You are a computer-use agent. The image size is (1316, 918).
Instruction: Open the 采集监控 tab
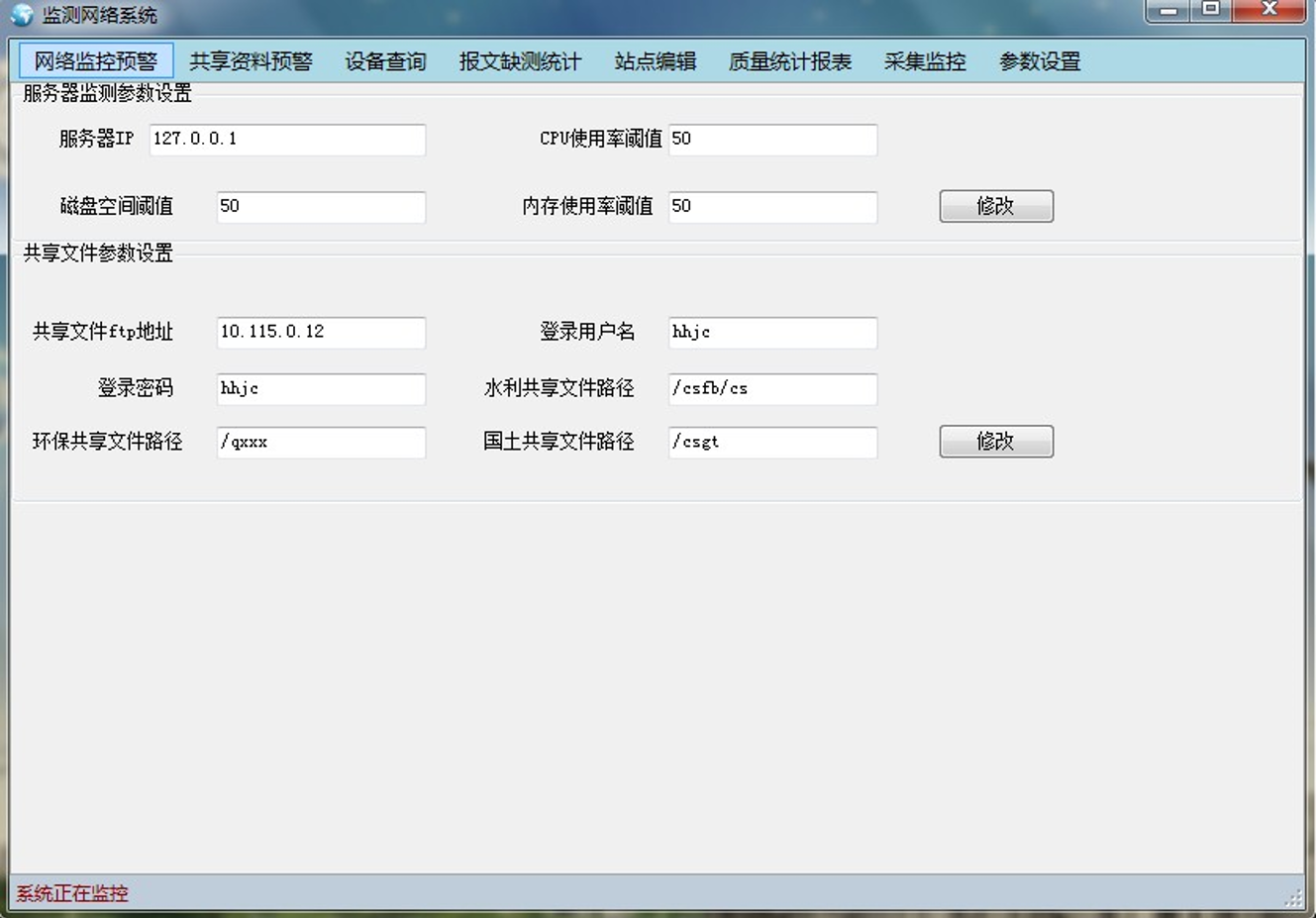[x=924, y=61]
